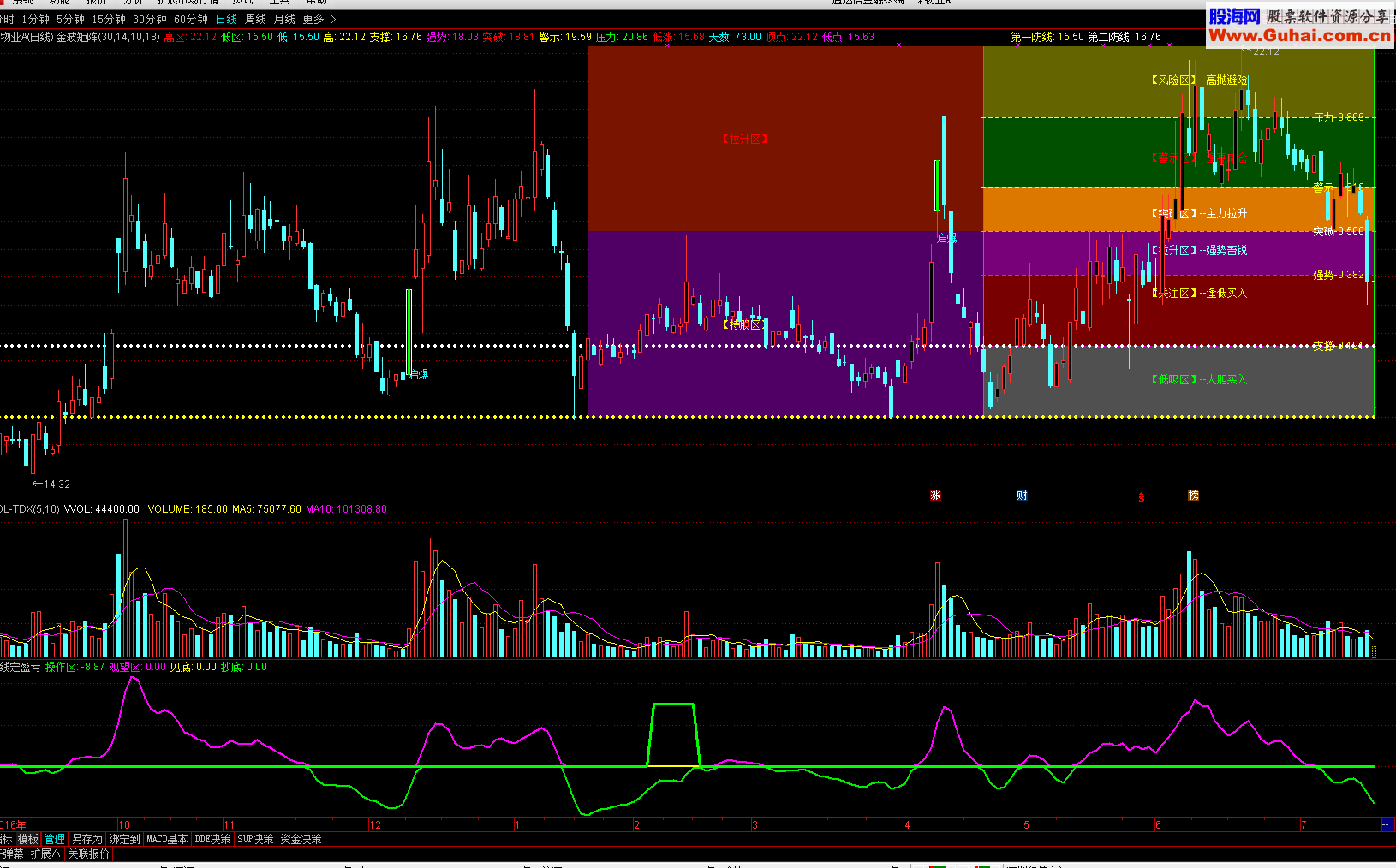Click the 突破-0.500 level label
The height and width of the screenshot is (868, 1396).
[x=1339, y=231]
